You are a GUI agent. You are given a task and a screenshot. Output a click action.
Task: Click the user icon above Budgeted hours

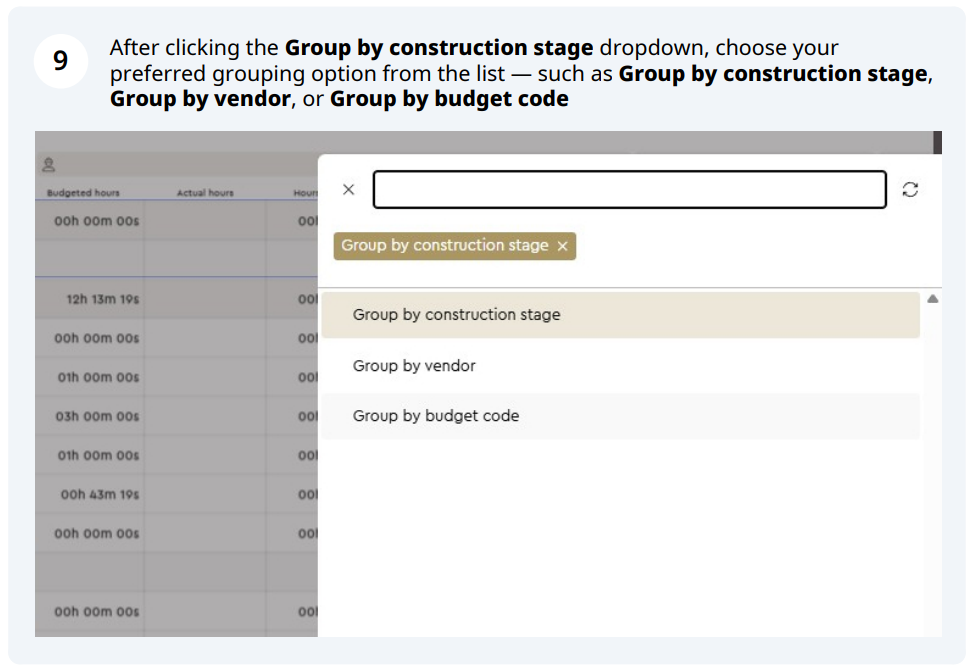point(48,166)
